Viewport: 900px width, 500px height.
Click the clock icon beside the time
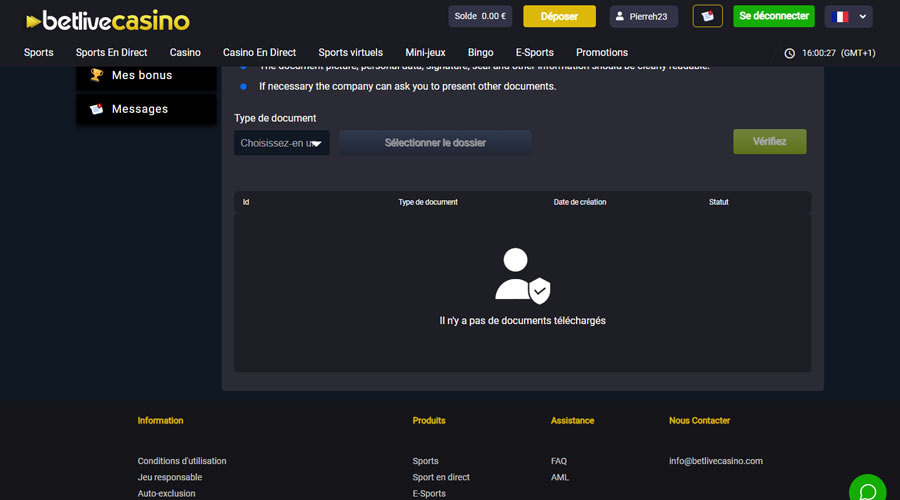[x=790, y=53]
